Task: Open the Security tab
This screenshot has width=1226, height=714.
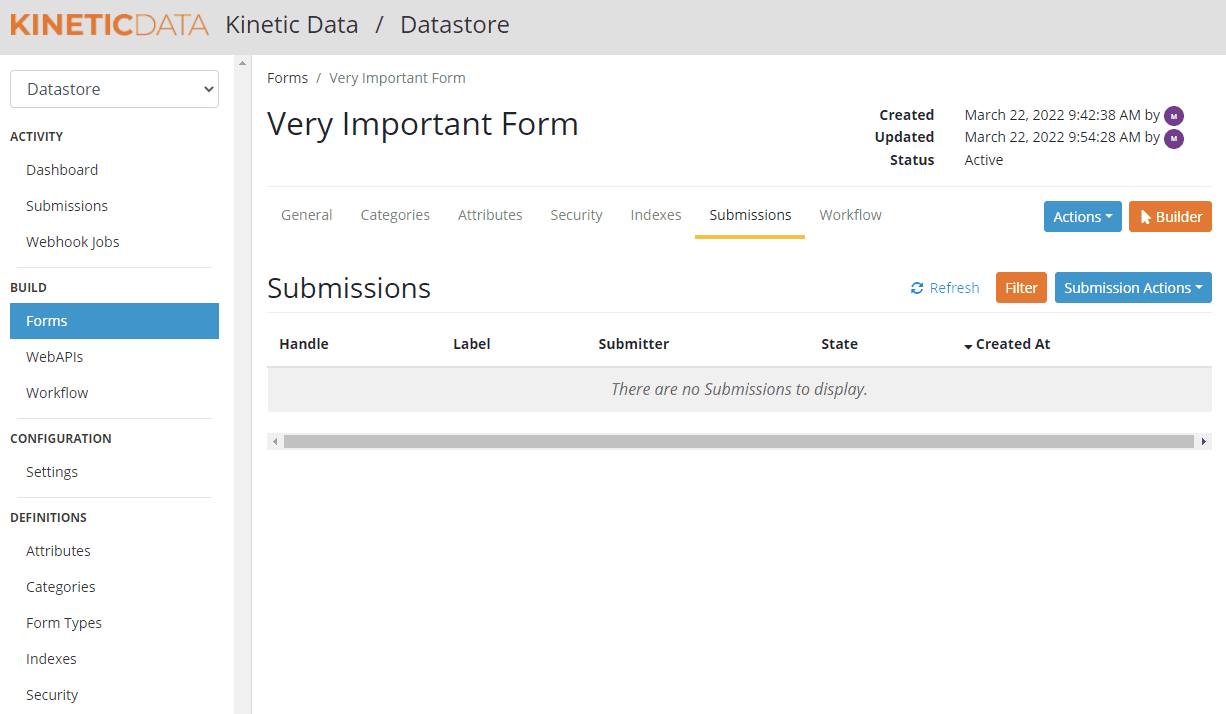Action: tap(576, 215)
